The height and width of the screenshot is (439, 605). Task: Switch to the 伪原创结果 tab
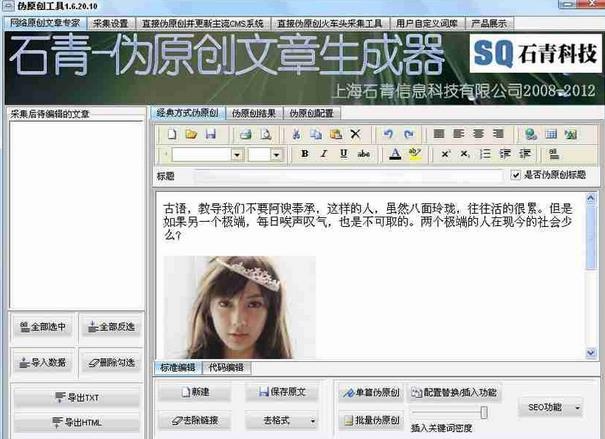pos(254,113)
